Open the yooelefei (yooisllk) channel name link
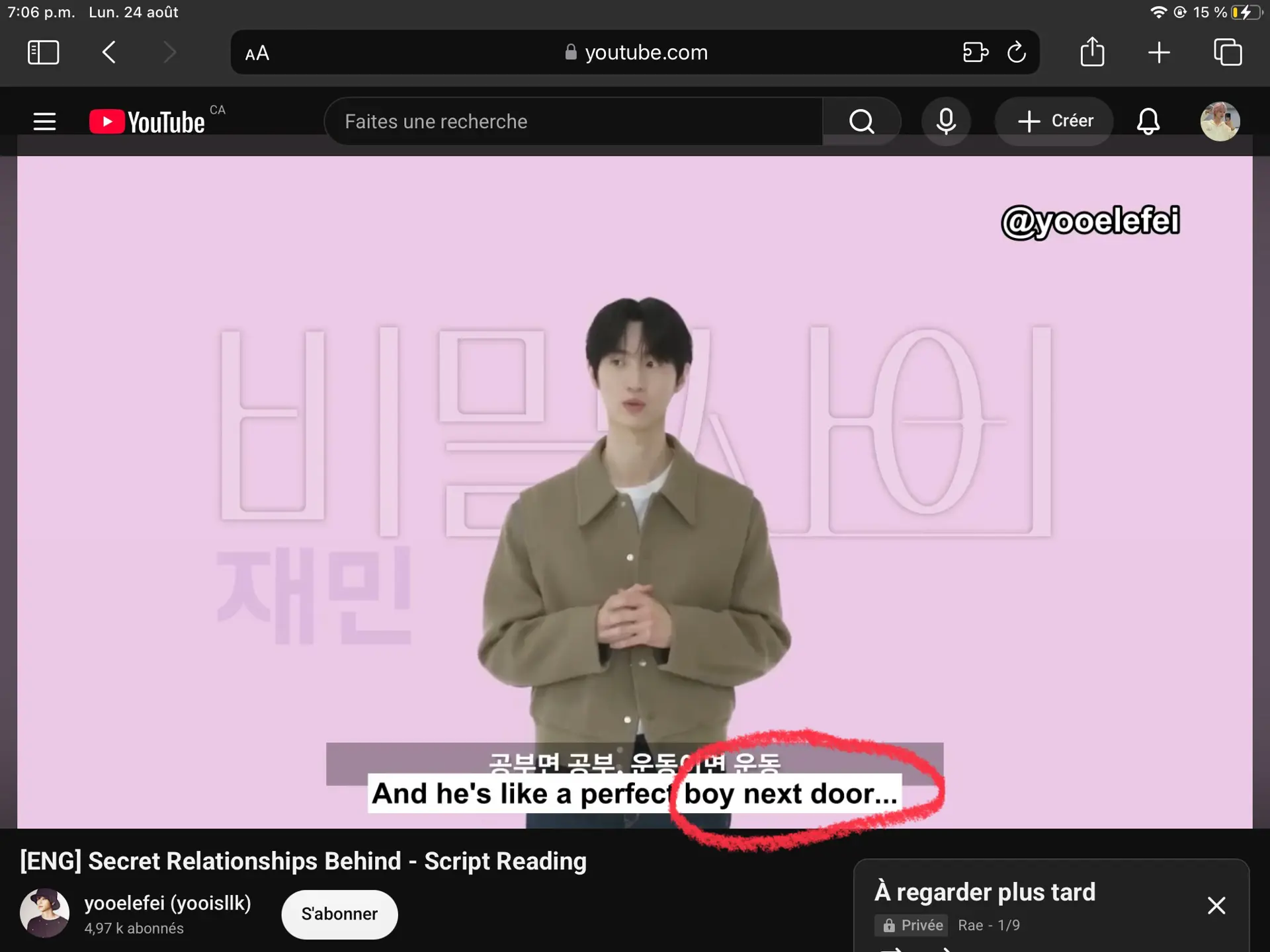This screenshot has width=1270, height=952. [x=168, y=903]
